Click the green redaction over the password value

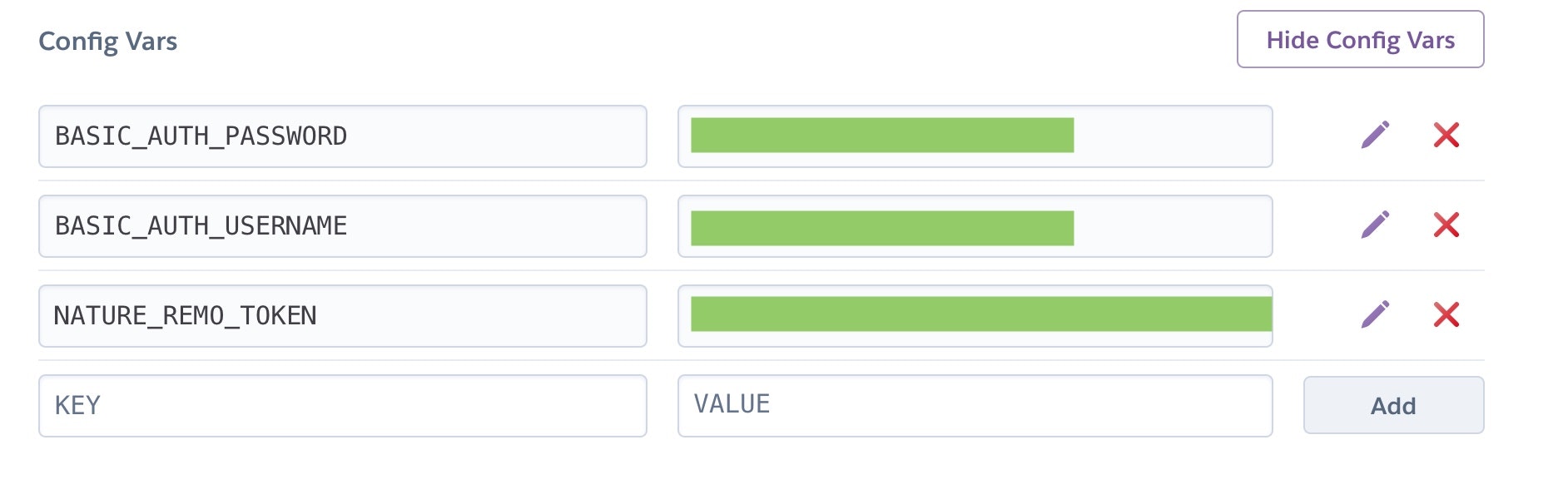tap(882, 136)
